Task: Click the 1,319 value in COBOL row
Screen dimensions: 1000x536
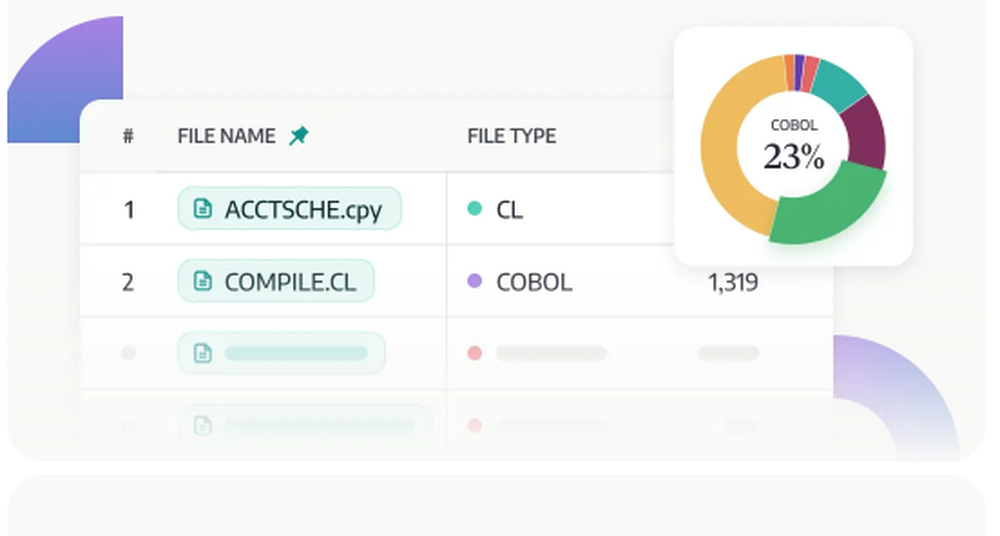Action: click(x=733, y=282)
